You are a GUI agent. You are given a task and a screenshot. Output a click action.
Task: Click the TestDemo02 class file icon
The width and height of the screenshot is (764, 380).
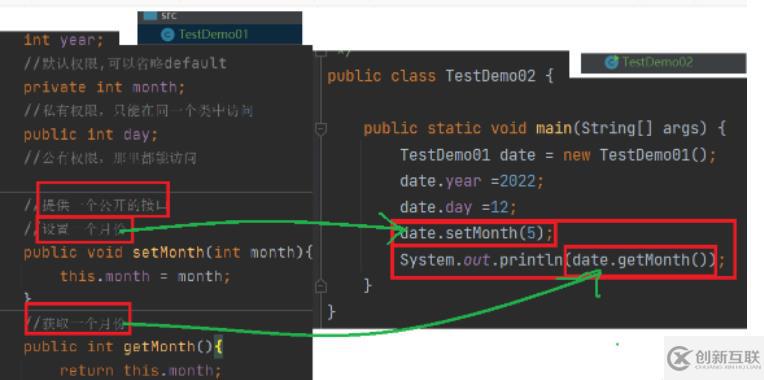tap(611, 62)
